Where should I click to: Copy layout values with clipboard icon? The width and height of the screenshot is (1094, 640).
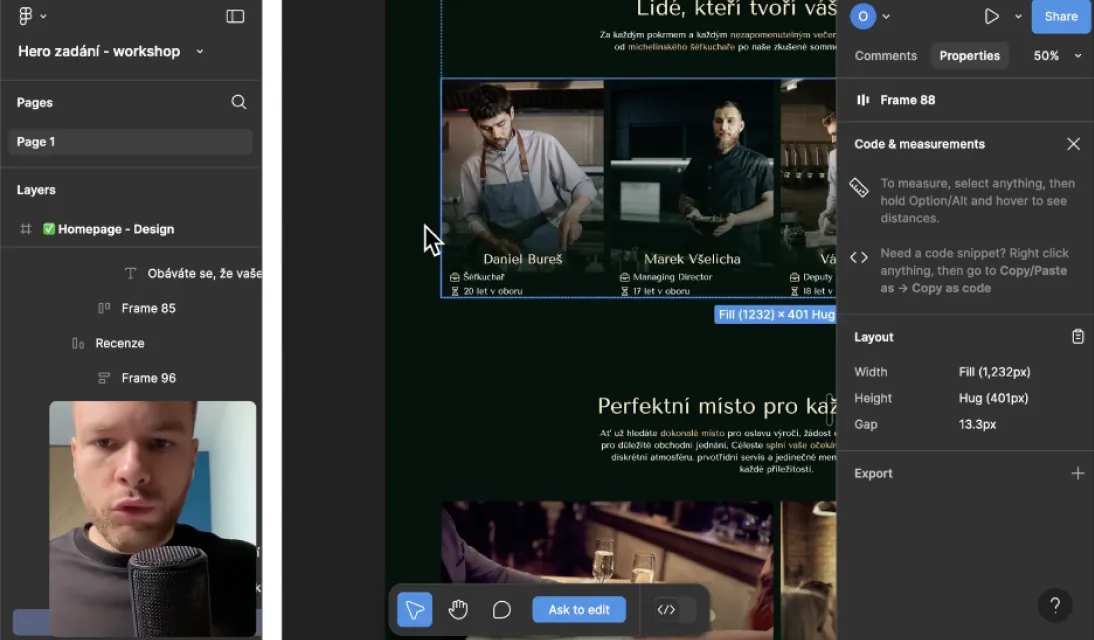(x=1077, y=336)
